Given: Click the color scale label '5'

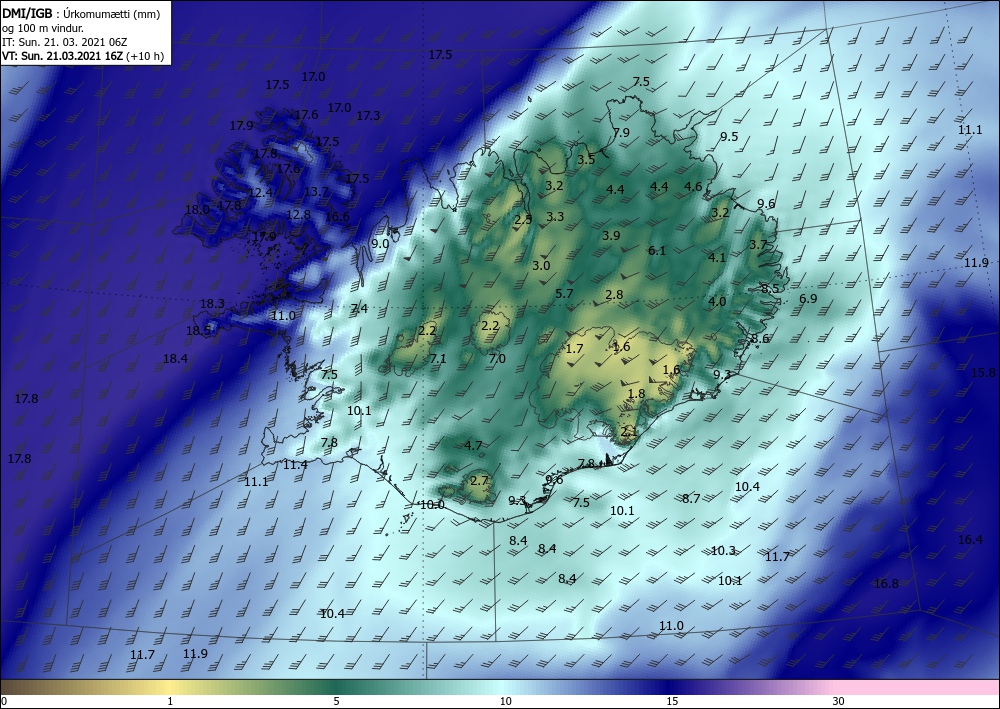Looking at the screenshot, I should 336,702.
